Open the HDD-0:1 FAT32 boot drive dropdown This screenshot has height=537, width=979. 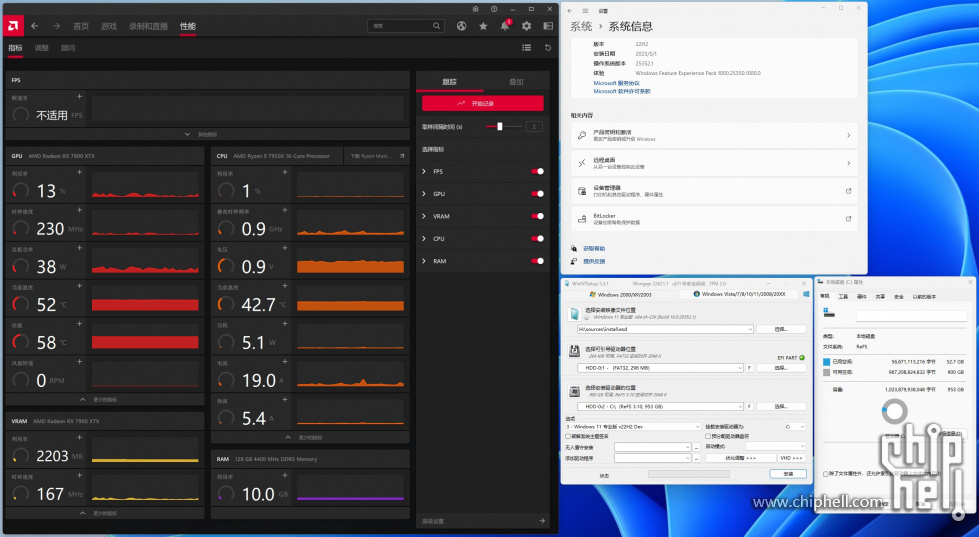pyautogui.click(x=740, y=368)
